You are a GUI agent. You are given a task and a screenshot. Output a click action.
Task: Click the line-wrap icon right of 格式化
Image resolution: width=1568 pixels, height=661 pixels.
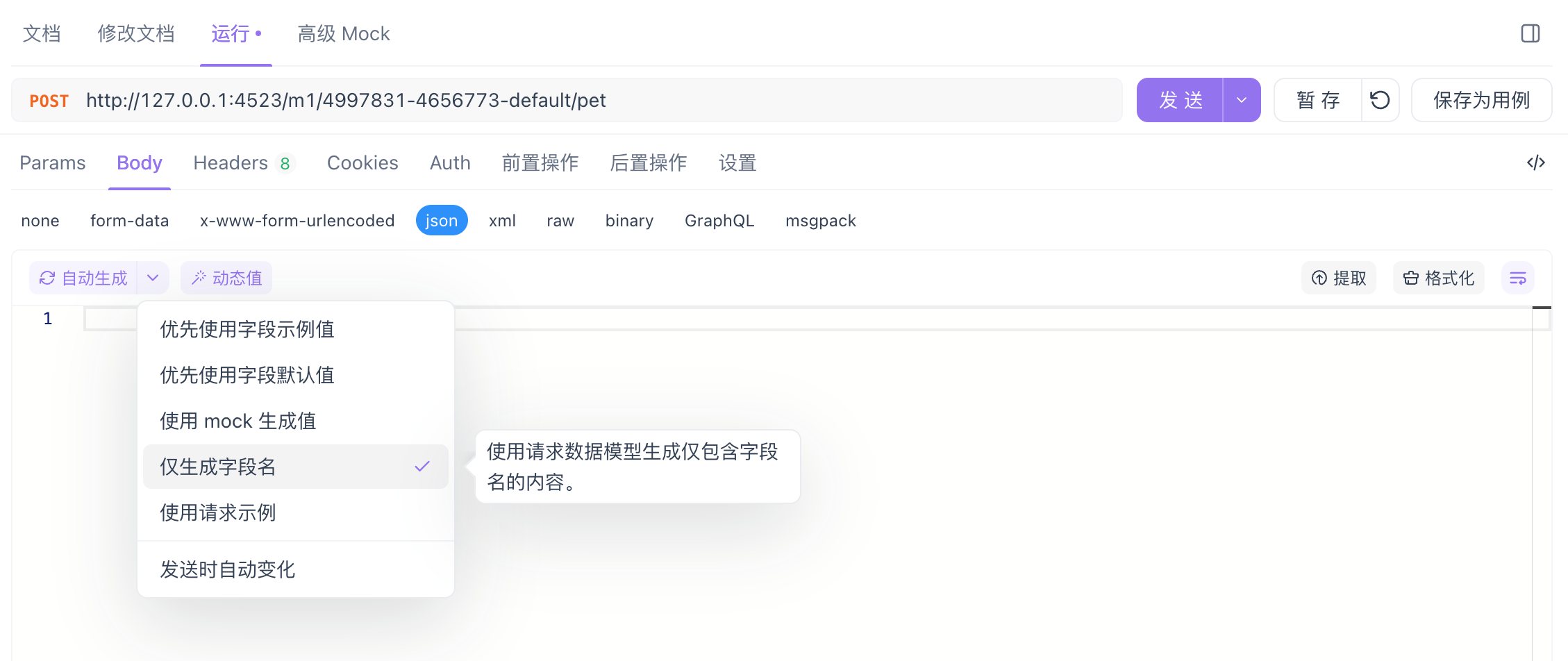[1518, 277]
